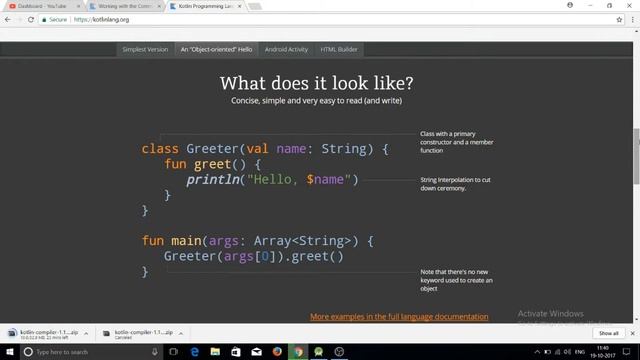Switch to Chrome in the taskbar
Image resolution: width=640 pixels, height=360 pixels.
tap(298, 352)
